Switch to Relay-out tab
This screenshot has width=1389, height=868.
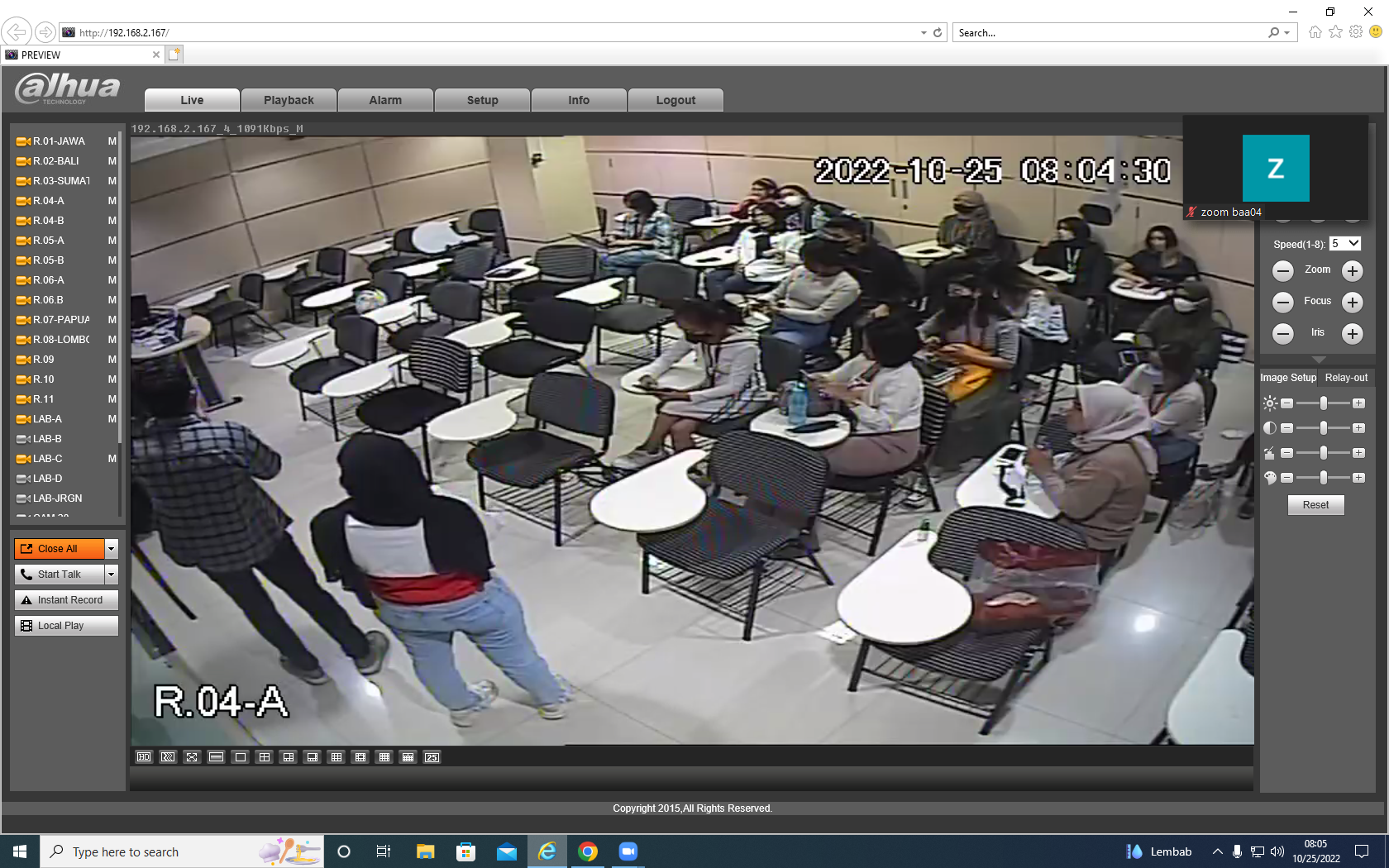[1346, 378]
